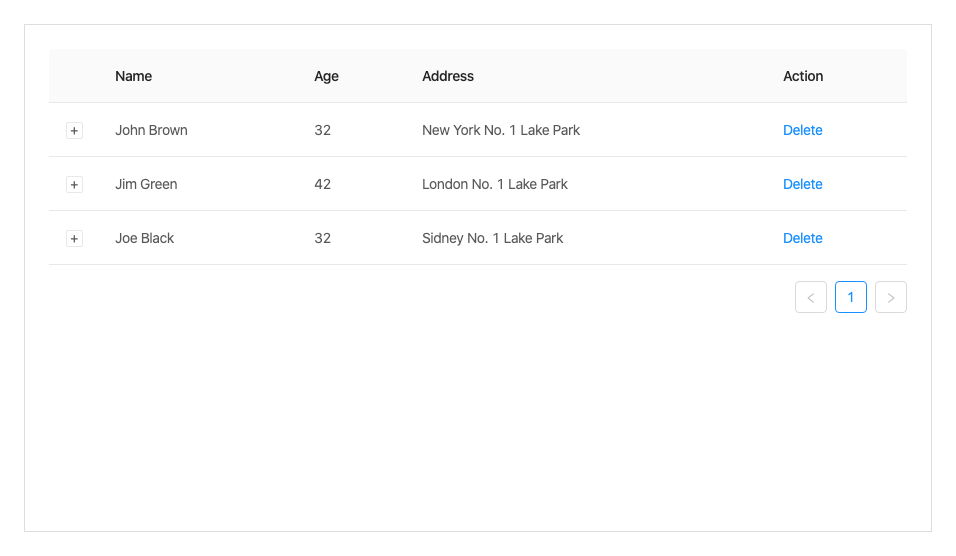Expand the Jim Green row
This screenshot has height=556, width=956.
point(74,185)
